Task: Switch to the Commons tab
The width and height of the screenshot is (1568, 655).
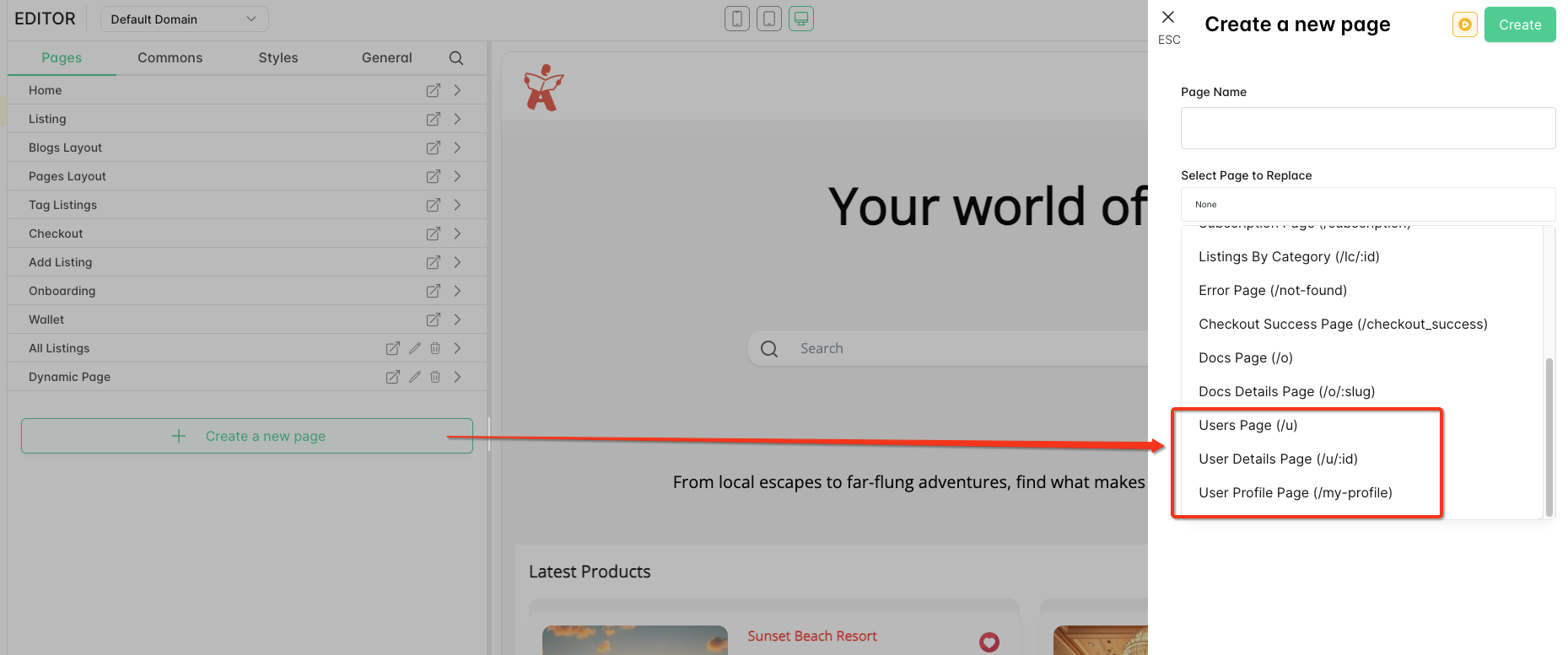Action: (x=170, y=58)
